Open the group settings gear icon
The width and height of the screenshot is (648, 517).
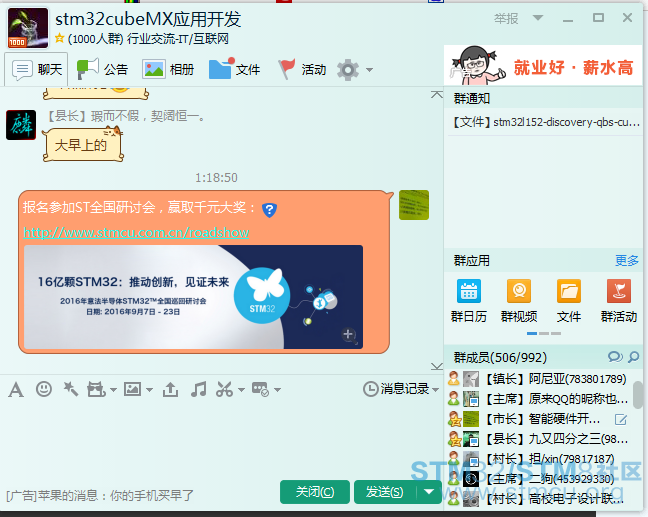click(x=348, y=70)
